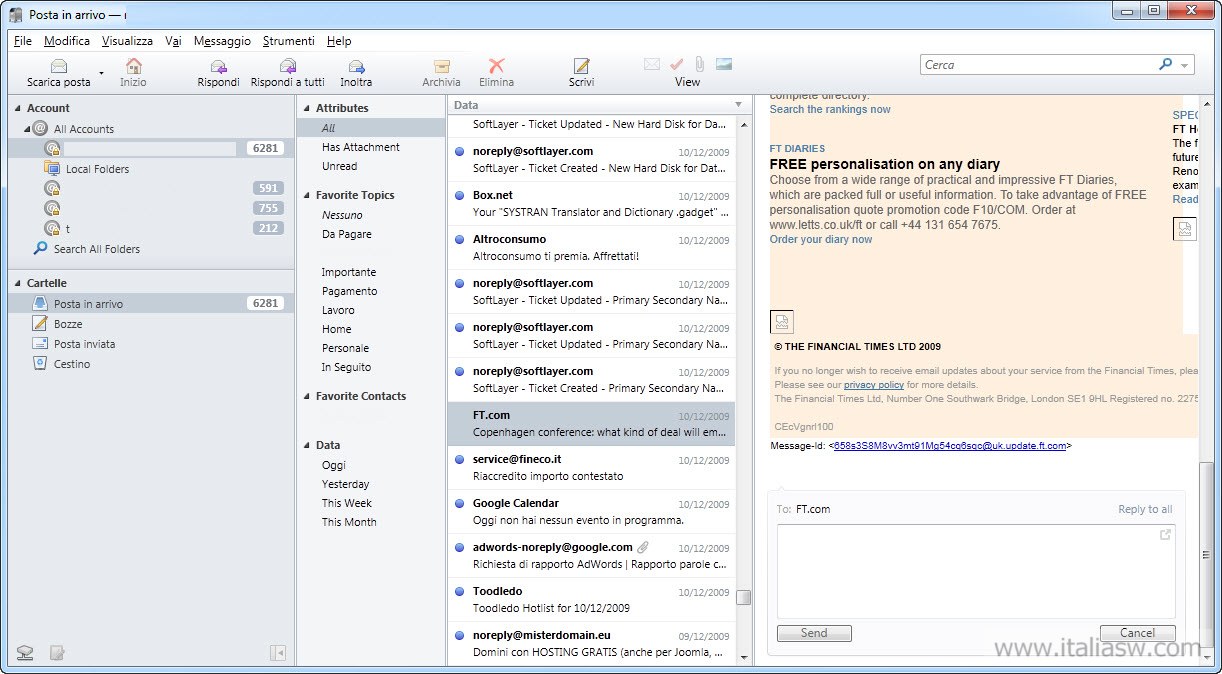
Task: Collapse the Favorite Topics section
Action: coord(306,195)
